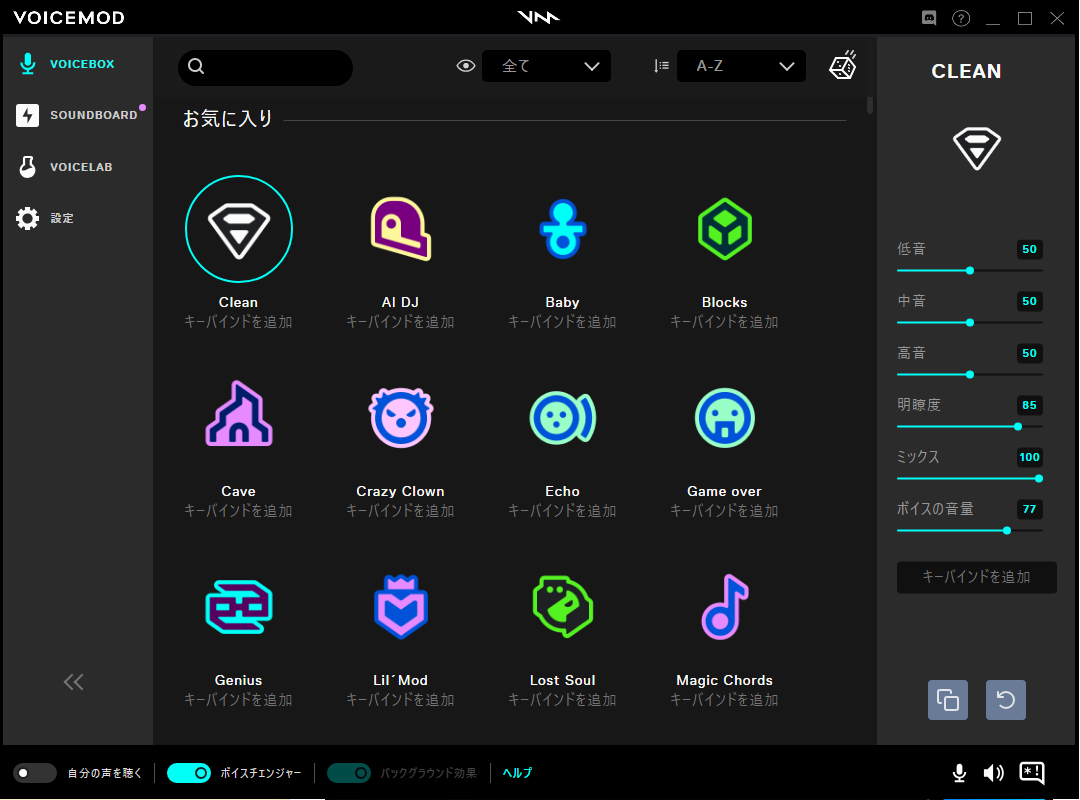Viewport: 1080px width, 800px height.
Task: Reset voice settings with undo icon
Action: (x=1006, y=700)
